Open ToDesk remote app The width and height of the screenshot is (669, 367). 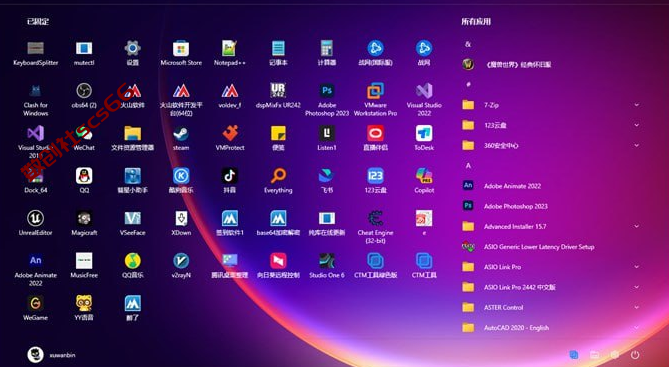pyautogui.click(x=424, y=138)
